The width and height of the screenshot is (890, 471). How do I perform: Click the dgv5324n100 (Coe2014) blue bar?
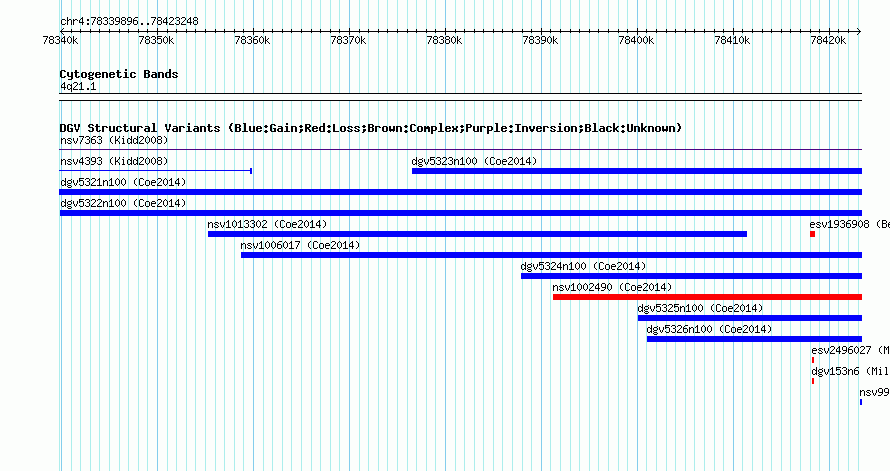point(691,276)
